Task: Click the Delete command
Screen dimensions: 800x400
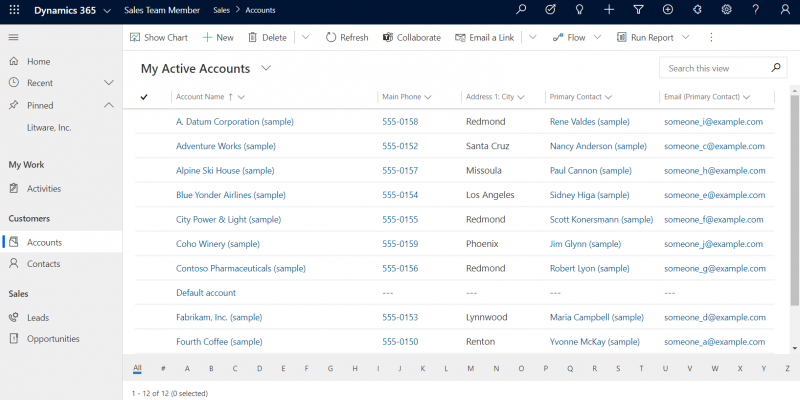Action: [267, 37]
